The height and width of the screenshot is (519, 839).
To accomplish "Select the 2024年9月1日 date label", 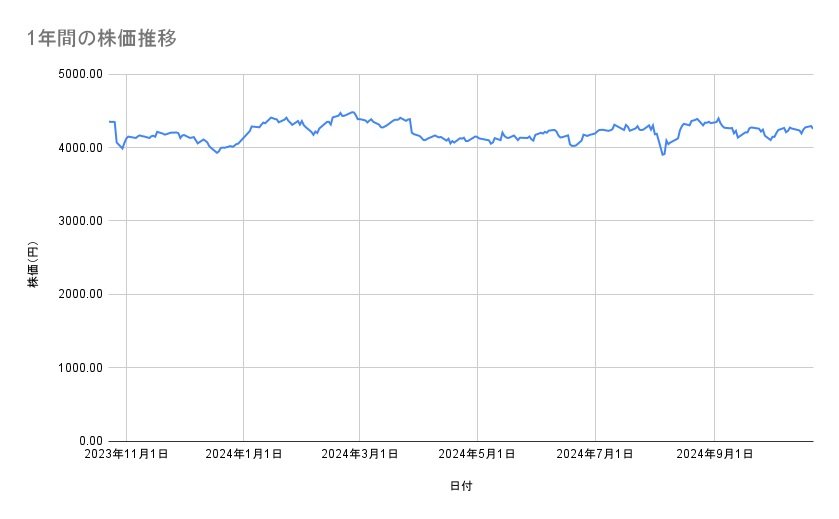I will [714, 455].
